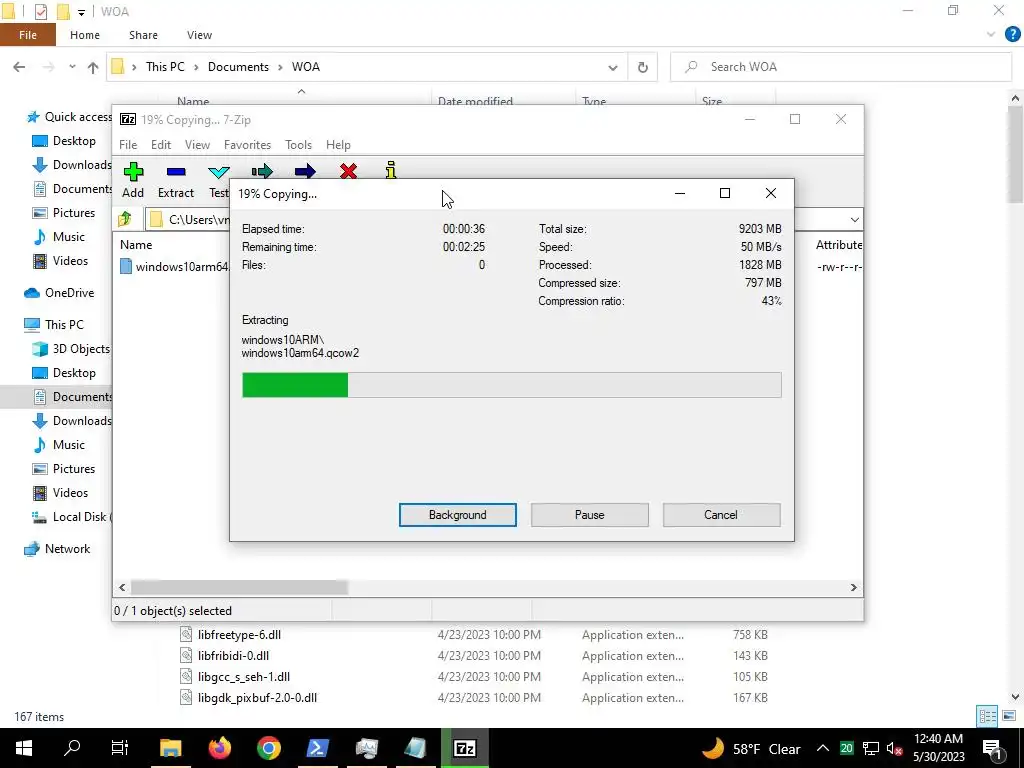Open OneDrive in Explorer sidebar
Image resolution: width=1024 pixels, height=768 pixels.
tap(69, 293)
